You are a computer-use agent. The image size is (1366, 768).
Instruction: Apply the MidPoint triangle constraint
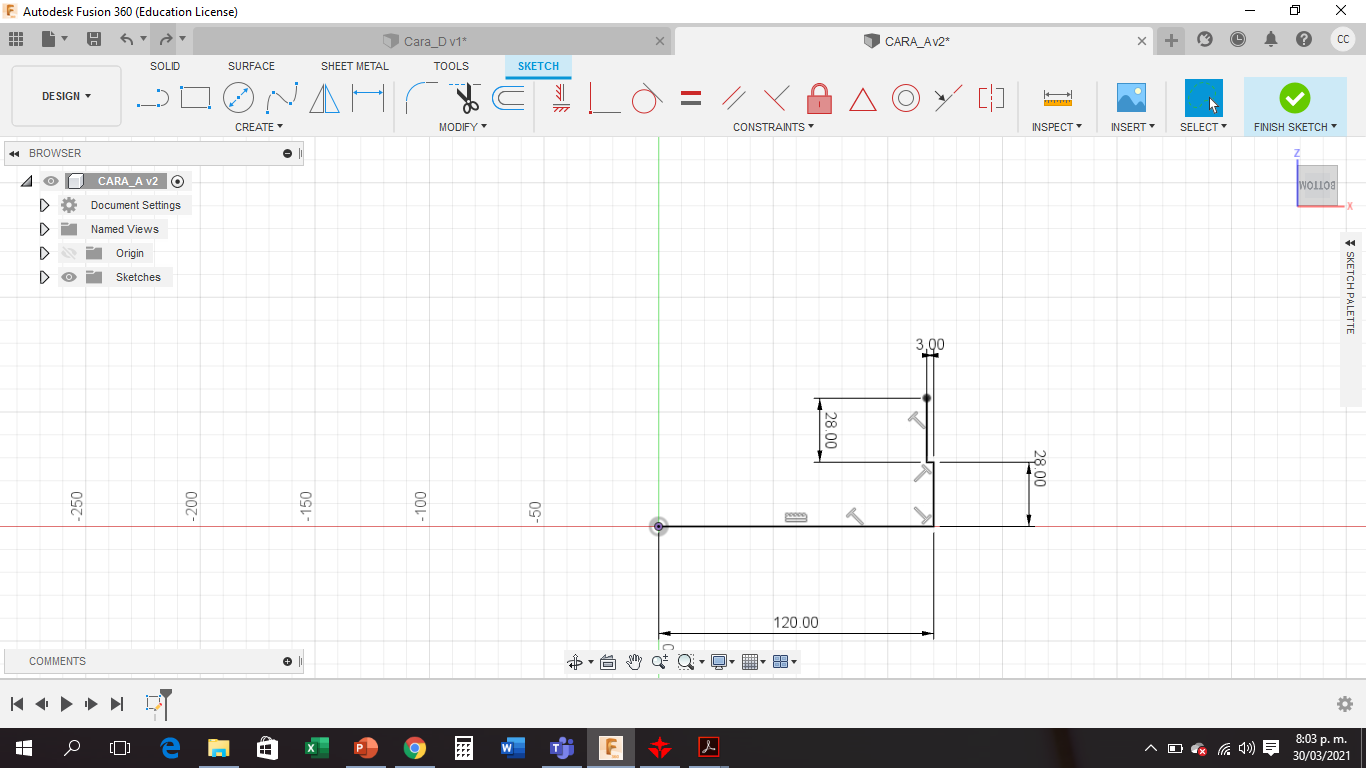(863, 99)
